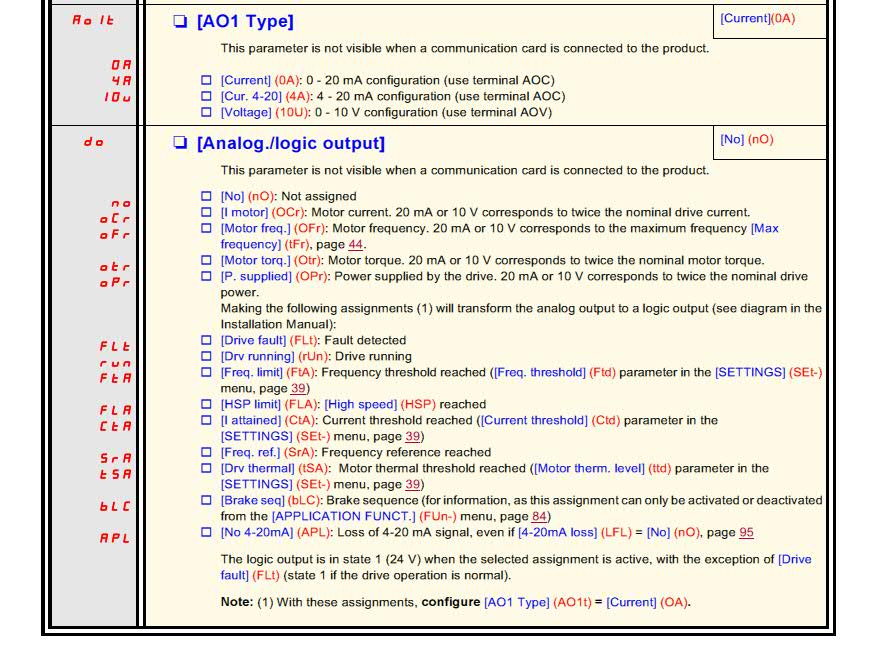
Task: Check the box next to [I motor] (OCr)
Action: 206,212
